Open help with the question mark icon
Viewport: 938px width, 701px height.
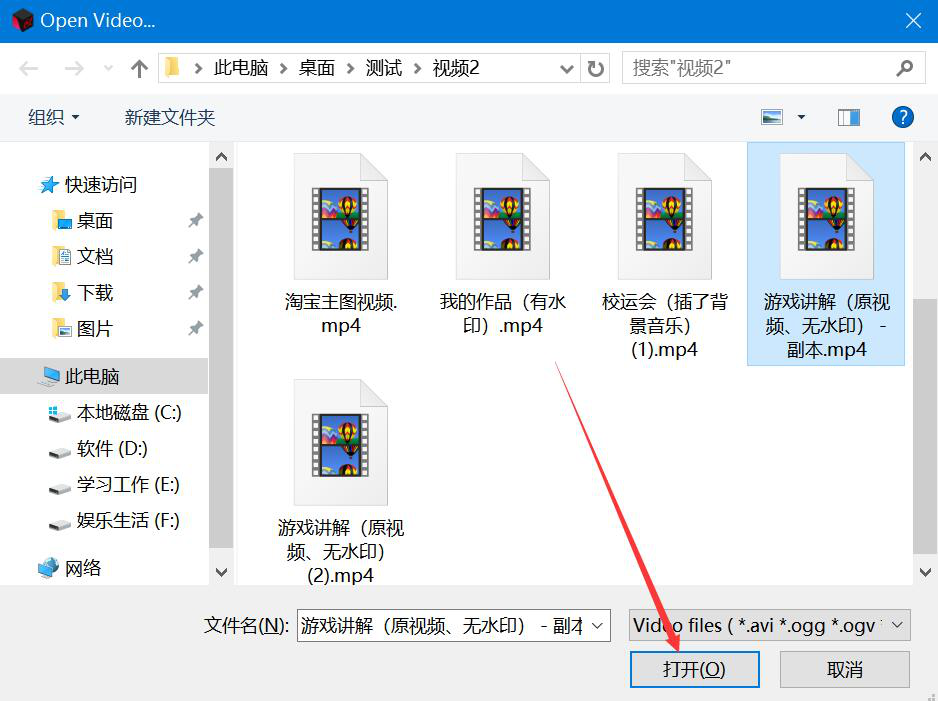pos(902,117)
